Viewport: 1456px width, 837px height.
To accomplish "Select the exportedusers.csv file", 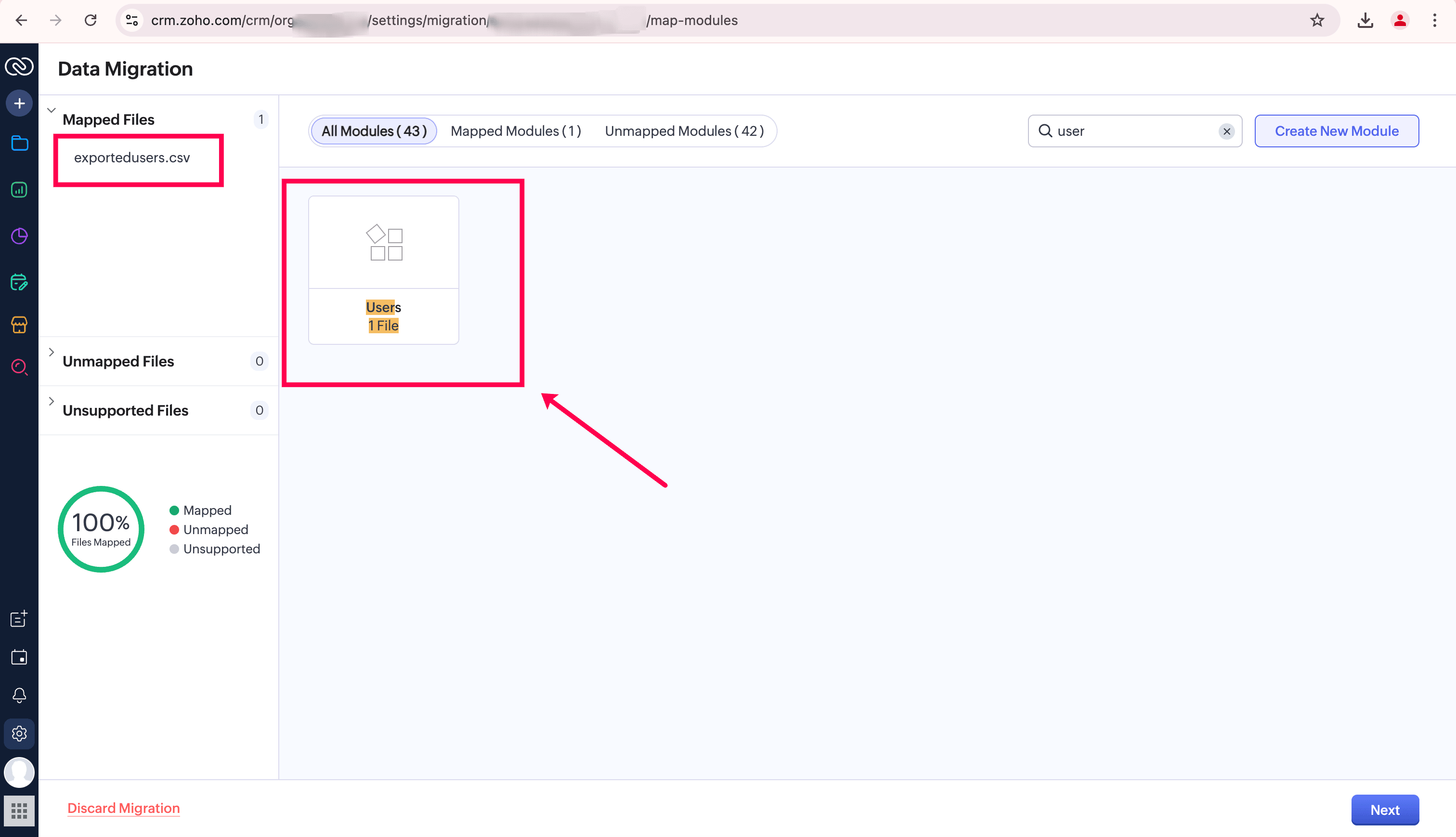I will [x=131, y=157].
